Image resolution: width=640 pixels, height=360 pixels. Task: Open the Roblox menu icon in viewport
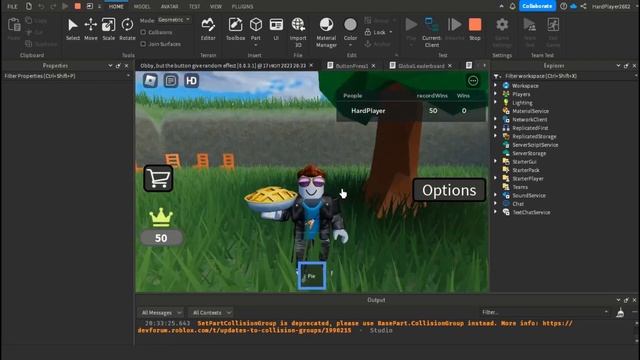(x=150, y=80)
